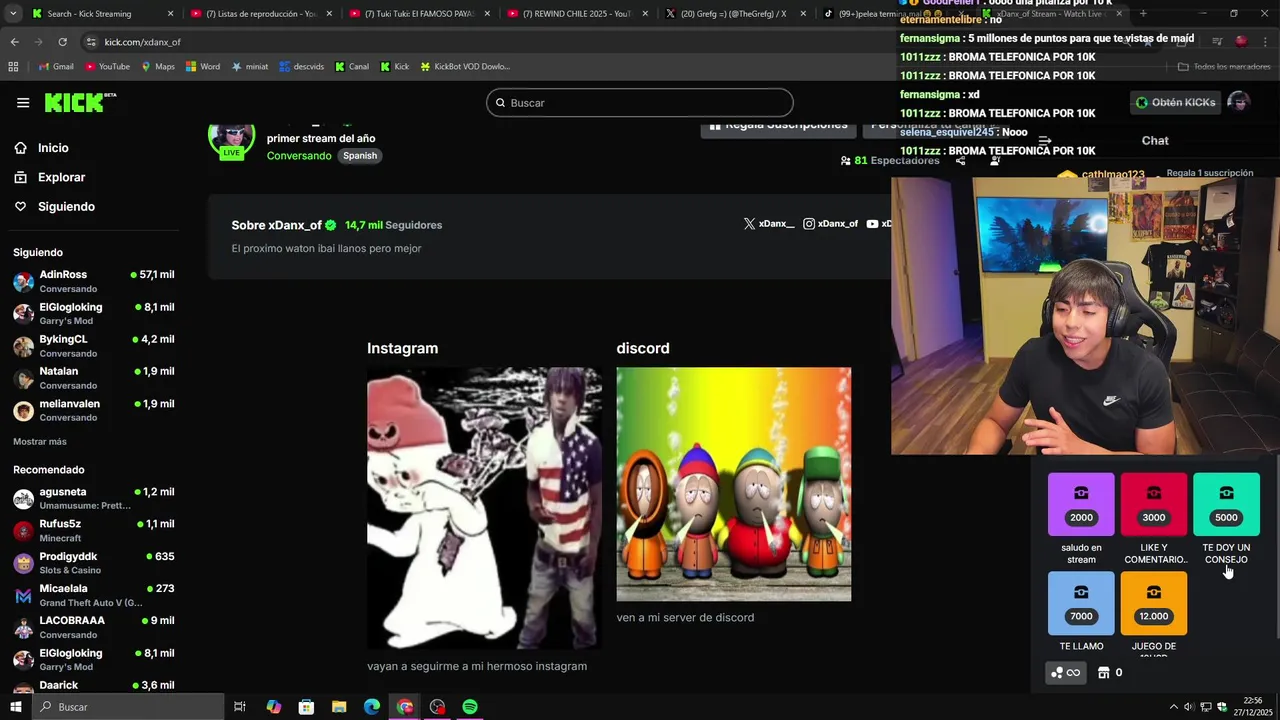This screenshot has width=1280, height=720.
Task: Click Obtén KICKs button
Action: [1175, 102]
